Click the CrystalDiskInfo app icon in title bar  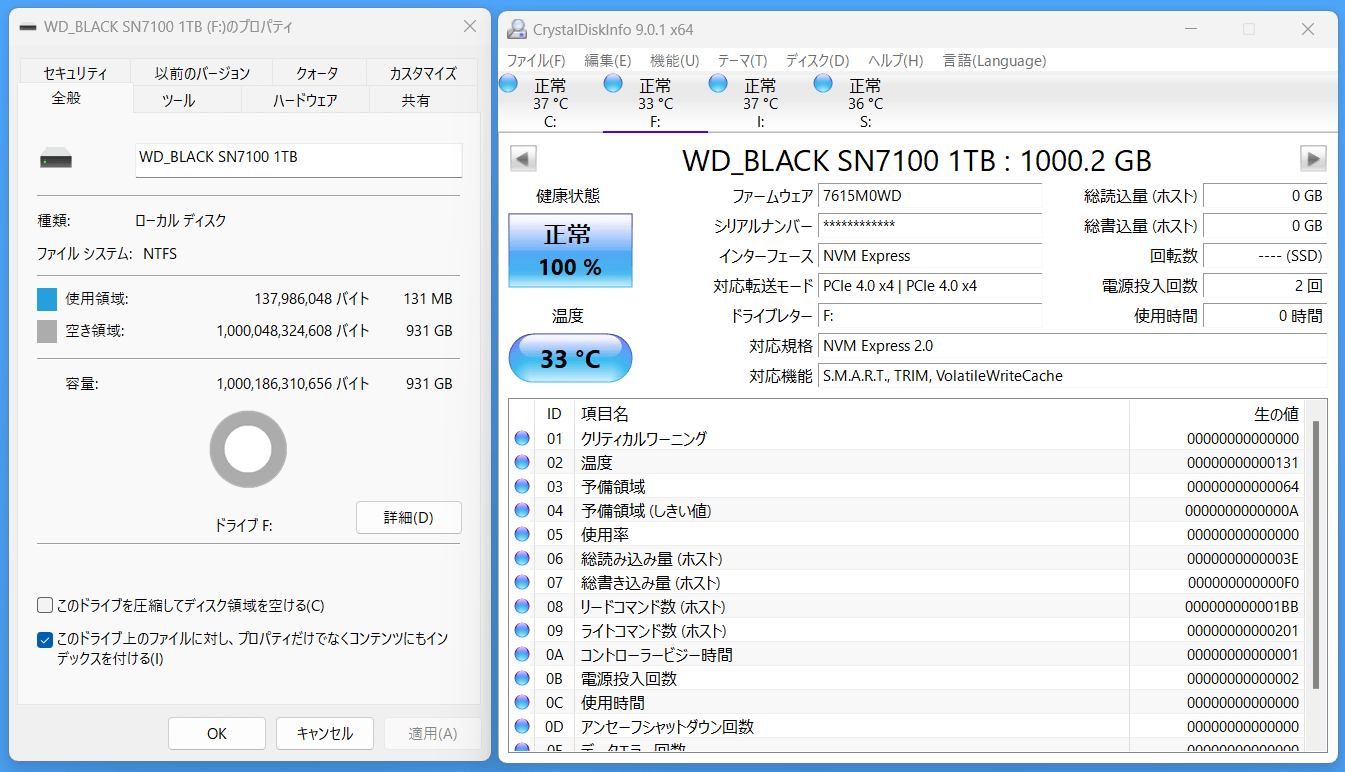pos(516,29)
